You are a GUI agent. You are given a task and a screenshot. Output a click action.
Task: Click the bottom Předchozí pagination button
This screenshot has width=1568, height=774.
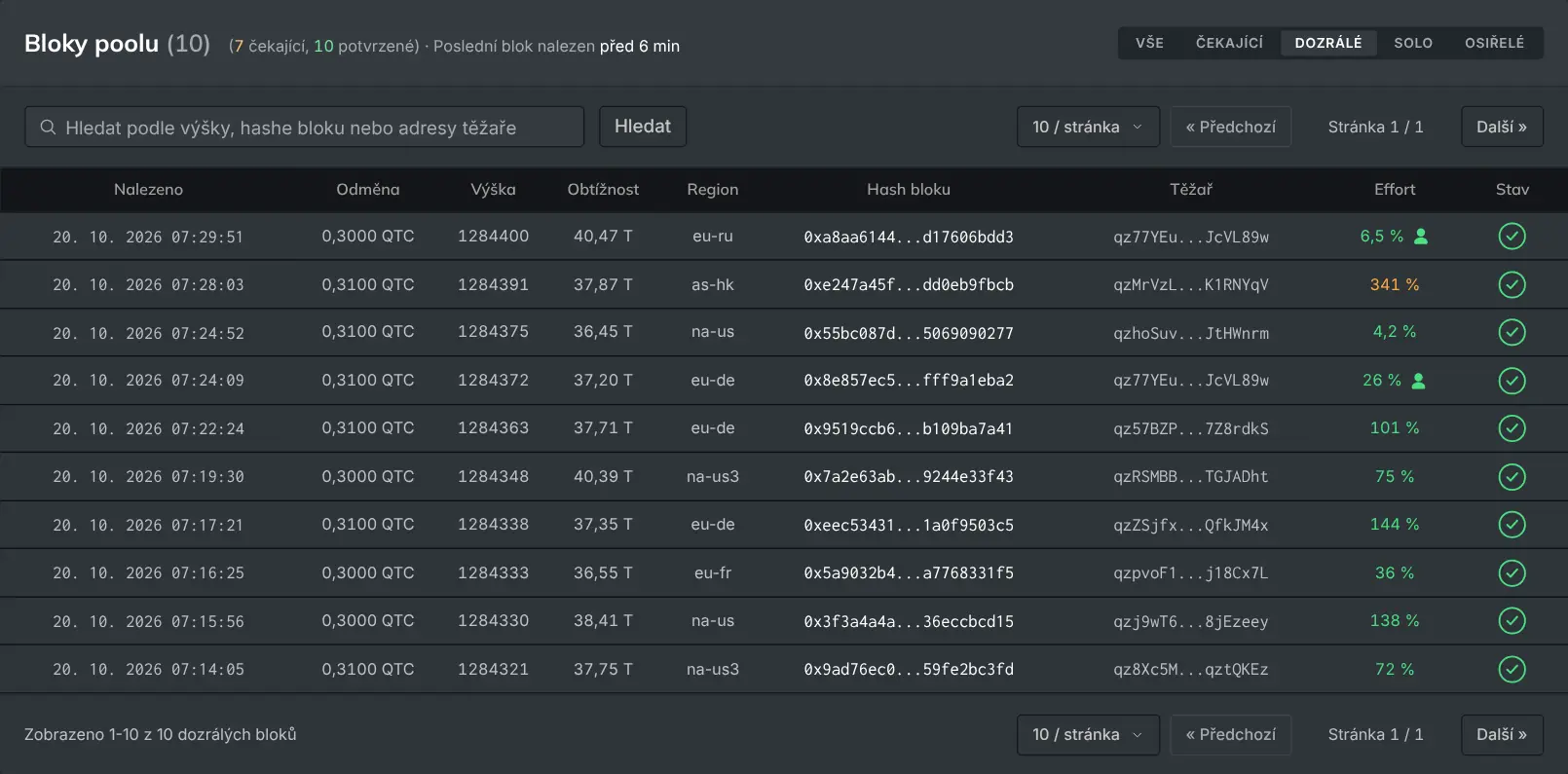(x=1231, y=735)
